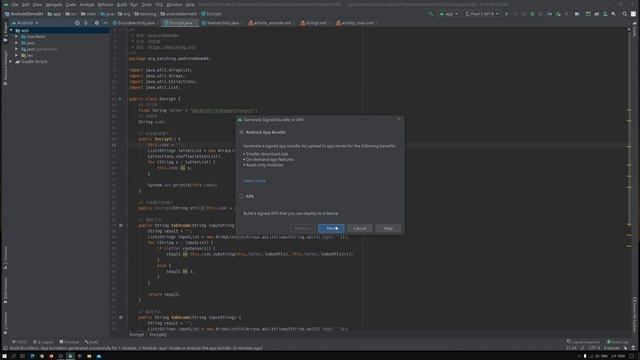Viewport: 640px width, 360px height.
Task: Click the Windows Start button
Action: coord(4,356)
